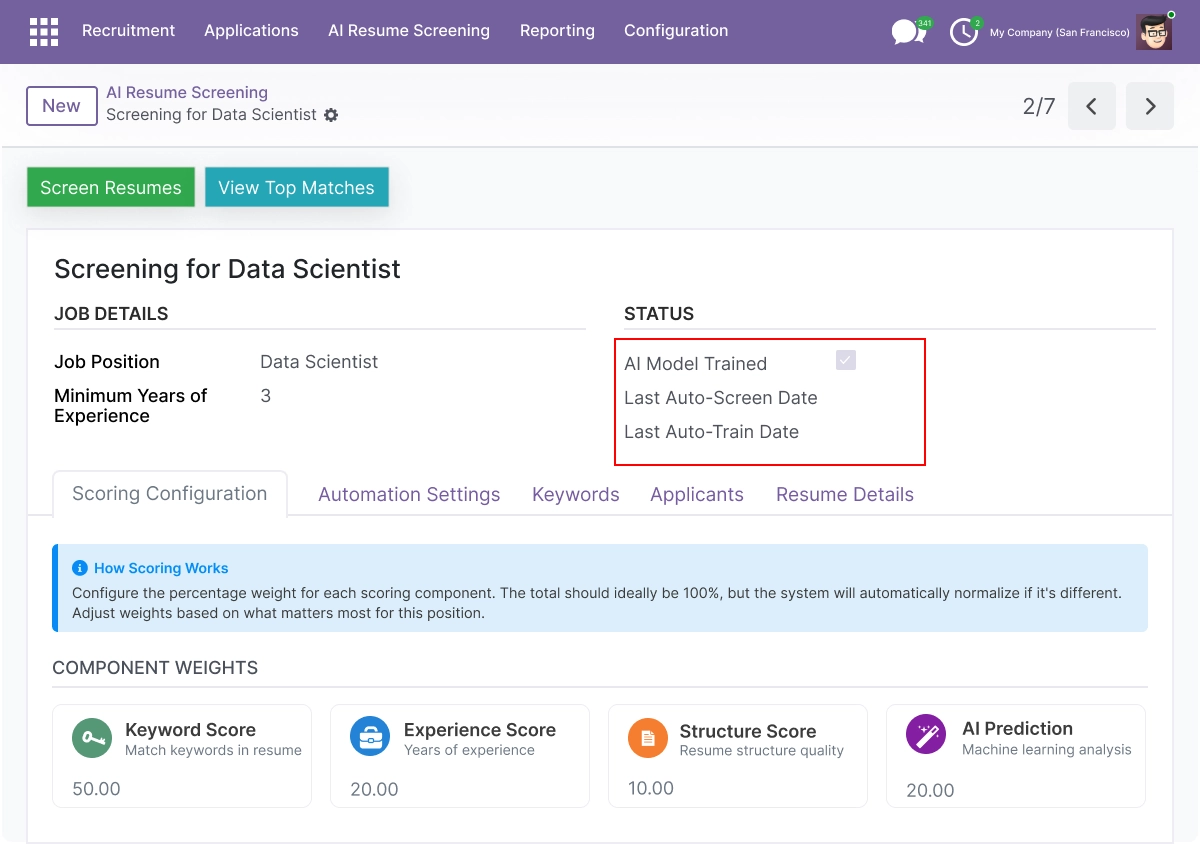Click the Keyword Score weight 50.00

tap(96, 789)
